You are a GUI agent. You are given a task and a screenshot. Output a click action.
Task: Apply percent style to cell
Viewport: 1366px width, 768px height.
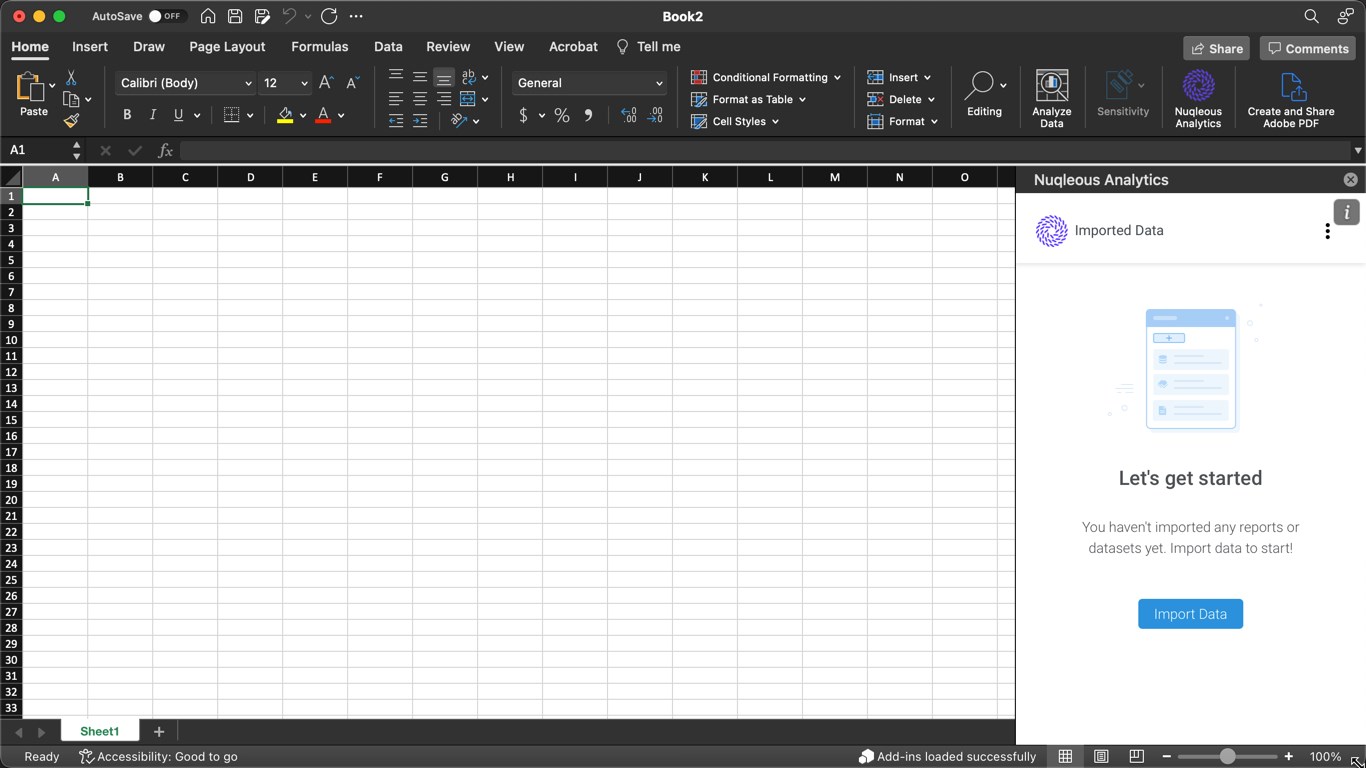click(x=562, y=115)
